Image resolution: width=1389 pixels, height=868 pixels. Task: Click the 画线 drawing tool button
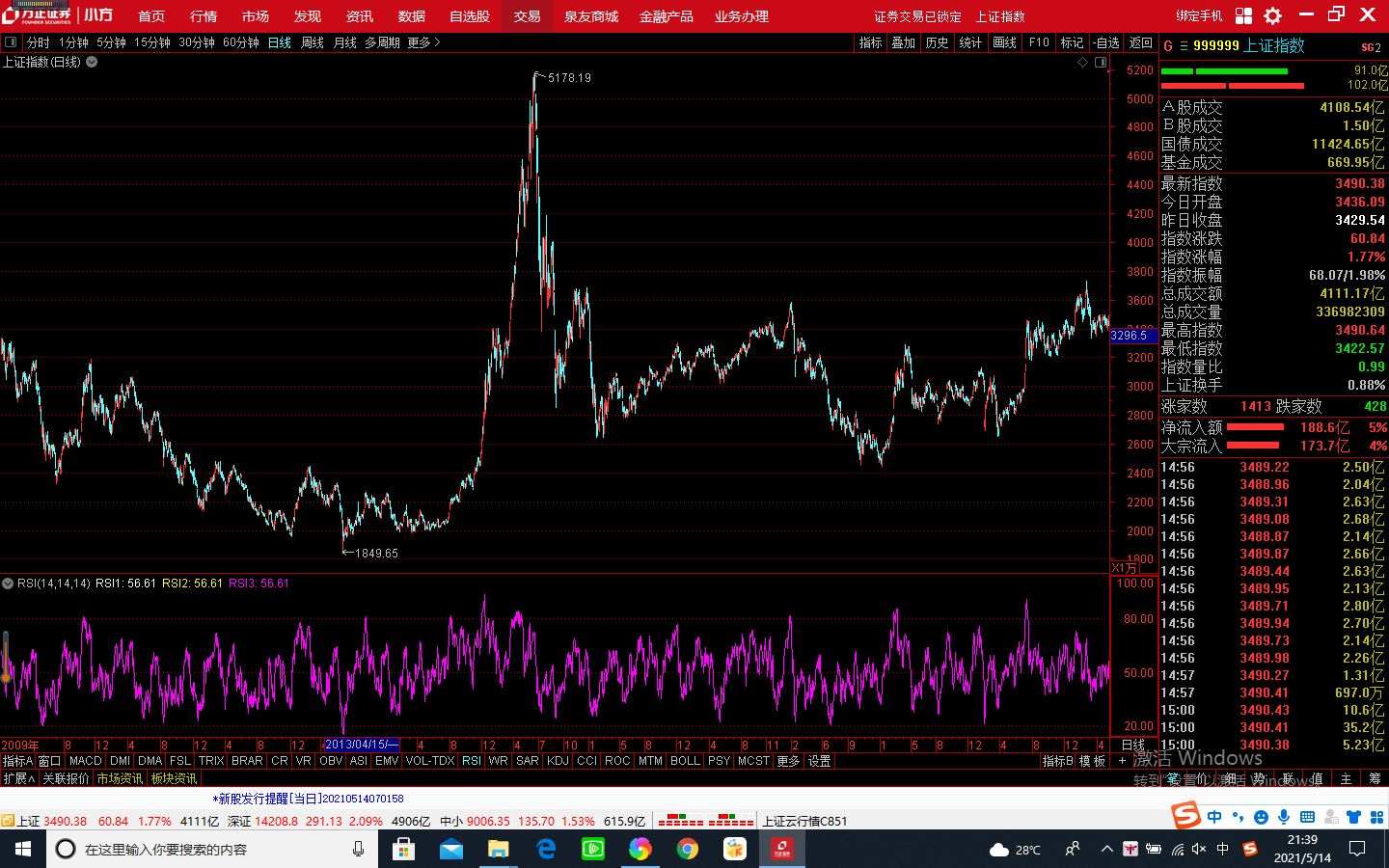[1005, 42]
